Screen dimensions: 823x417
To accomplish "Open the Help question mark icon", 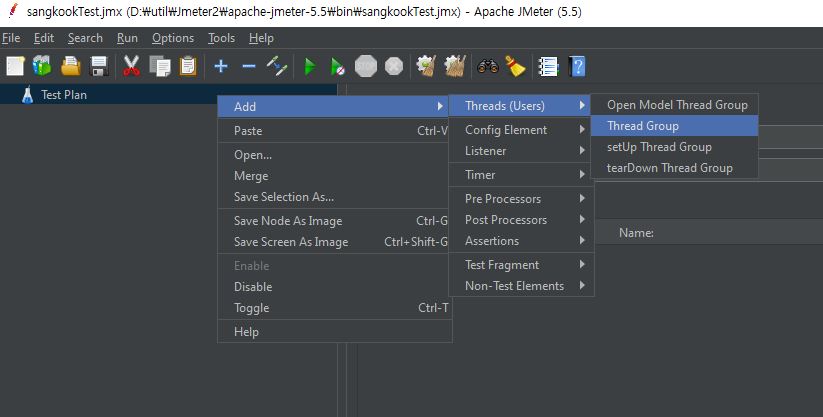I will click(x=577, y=66).
